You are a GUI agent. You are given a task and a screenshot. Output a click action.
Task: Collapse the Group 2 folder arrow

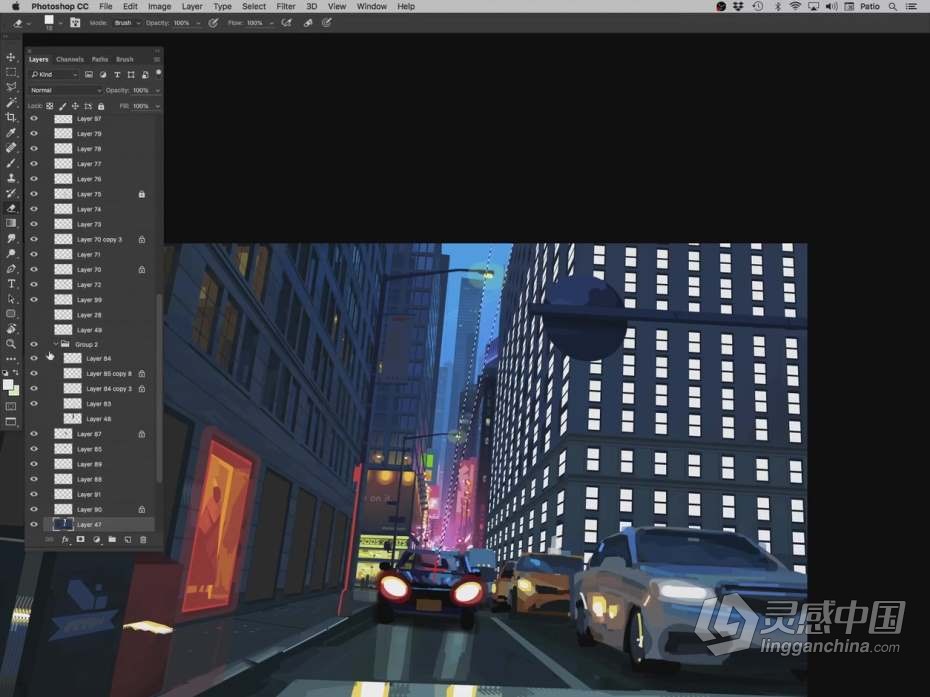click(x=55, y=344)
